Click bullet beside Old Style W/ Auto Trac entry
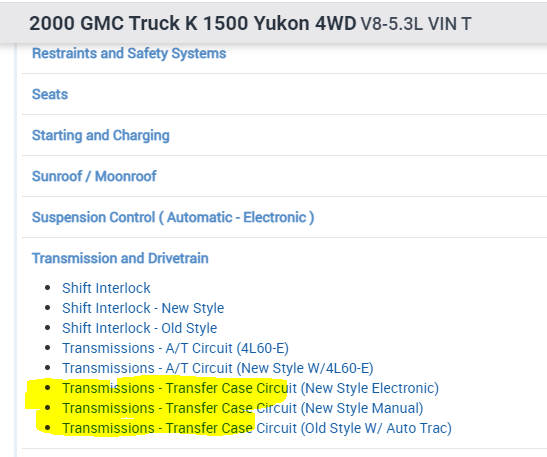The height and width of the screenshot is (457, 547). [48, 428]
